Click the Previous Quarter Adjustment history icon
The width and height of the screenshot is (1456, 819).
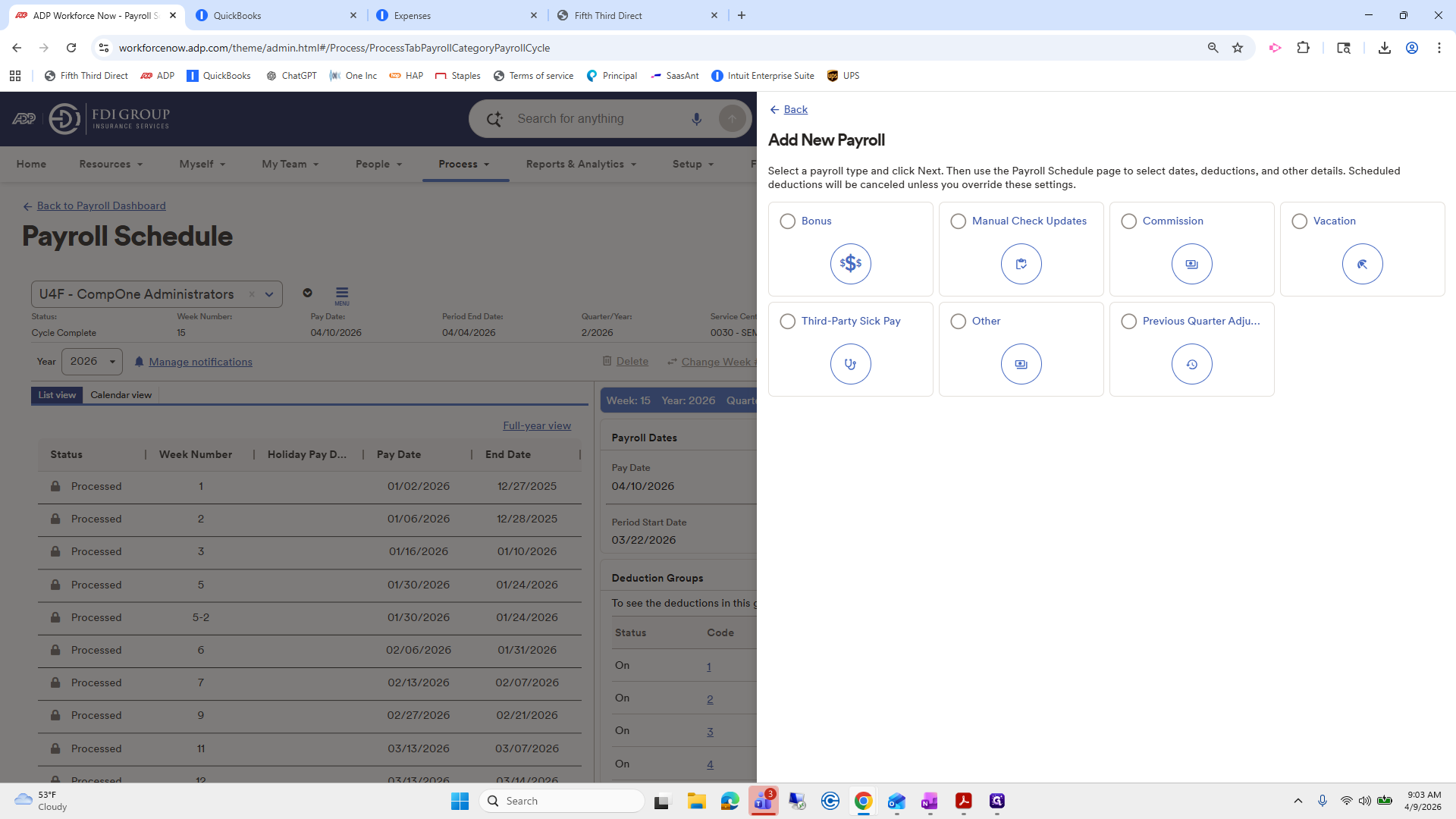pos(1191,364)
